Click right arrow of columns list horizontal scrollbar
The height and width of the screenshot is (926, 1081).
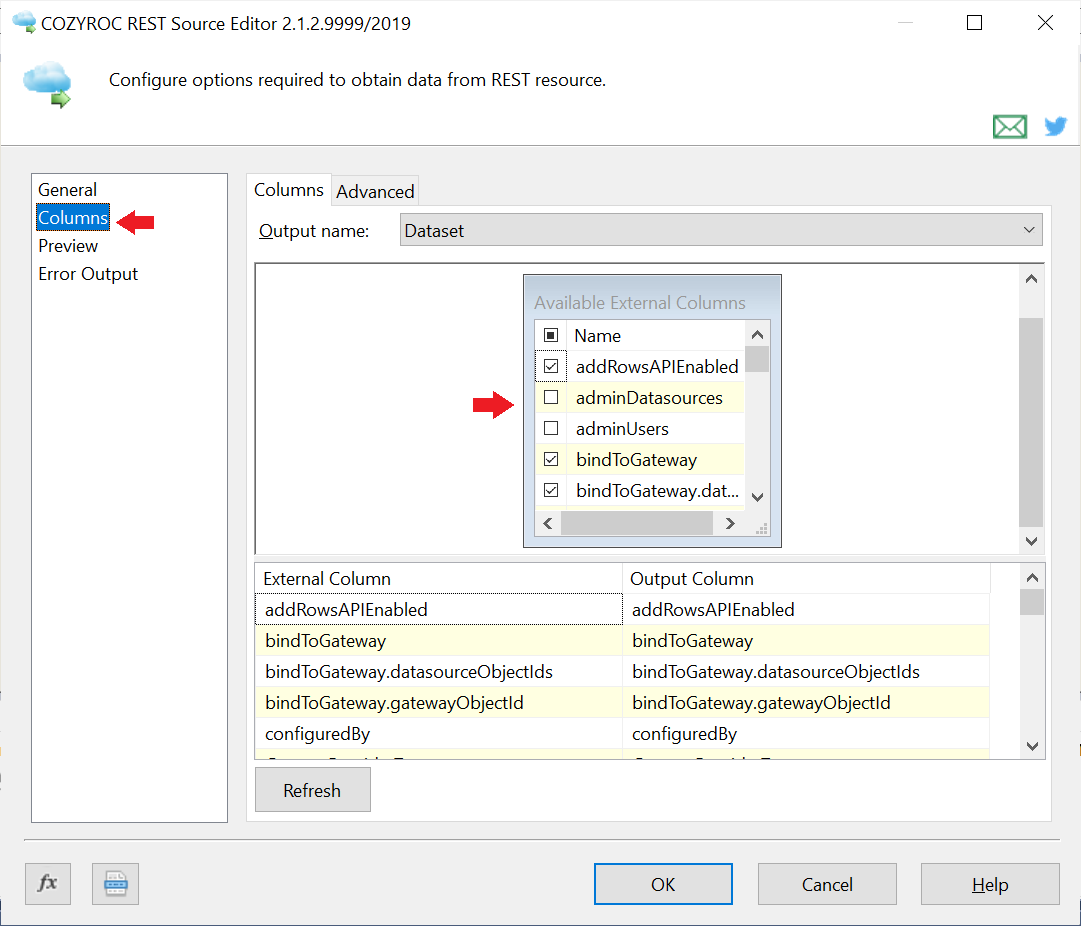click(x=730, y=523)
